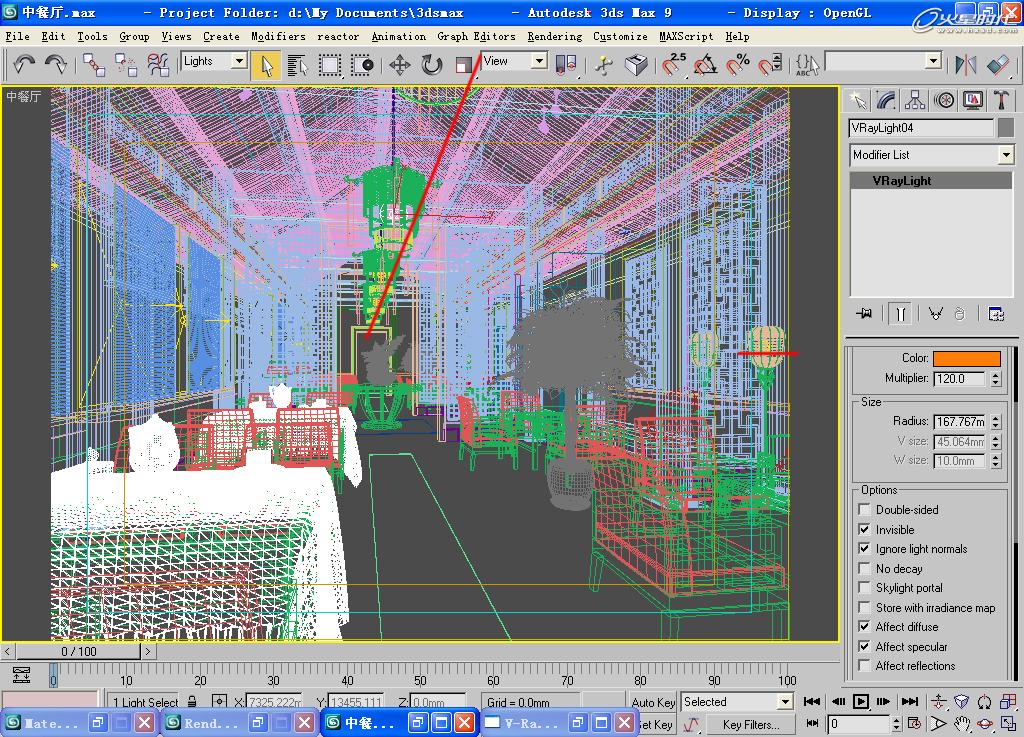
Task: Click the Auto Key button
Action: point(653,702)
